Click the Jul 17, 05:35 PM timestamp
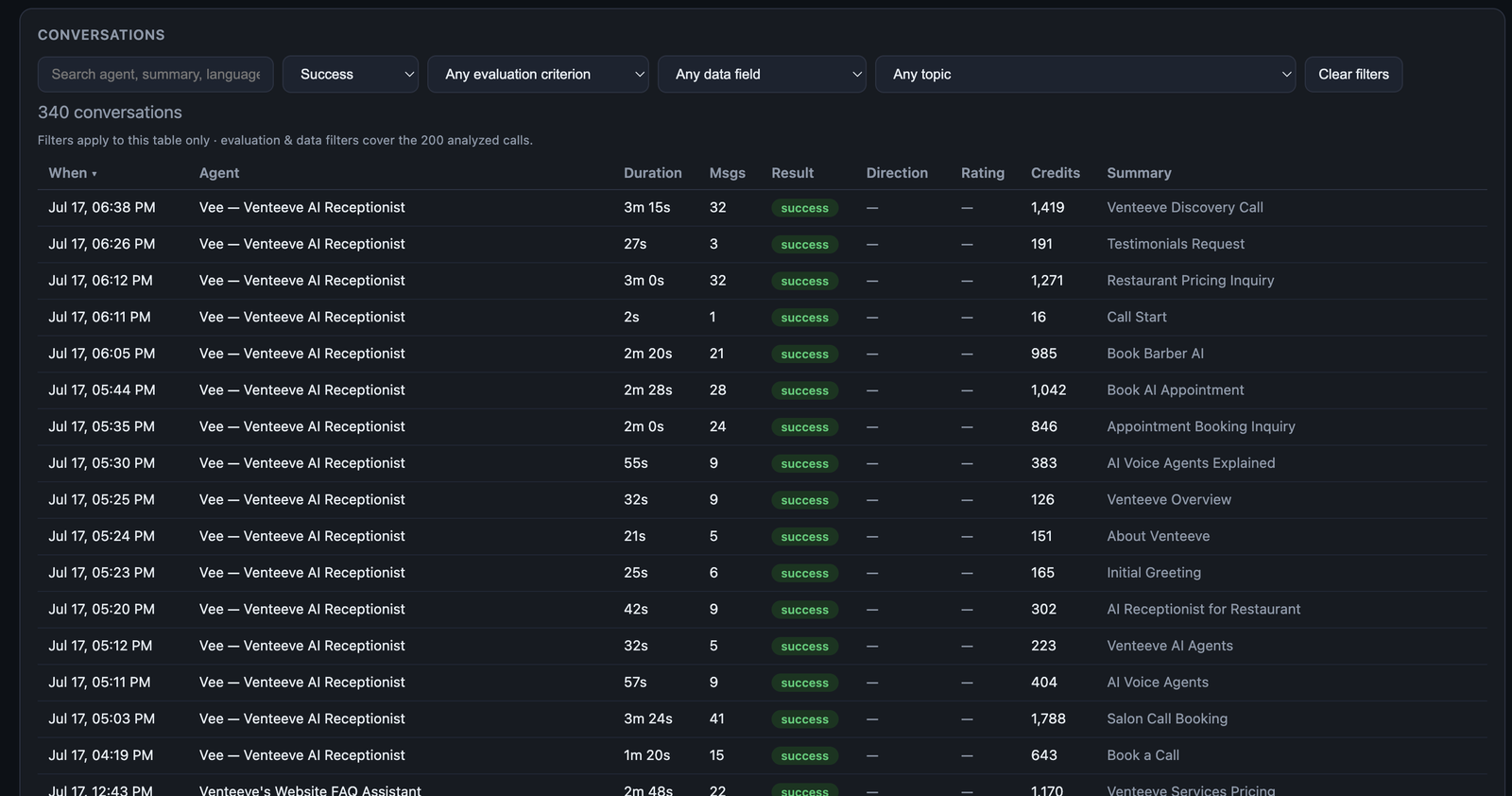This screenshot has width=1512, height=796. tap(102, 427)
